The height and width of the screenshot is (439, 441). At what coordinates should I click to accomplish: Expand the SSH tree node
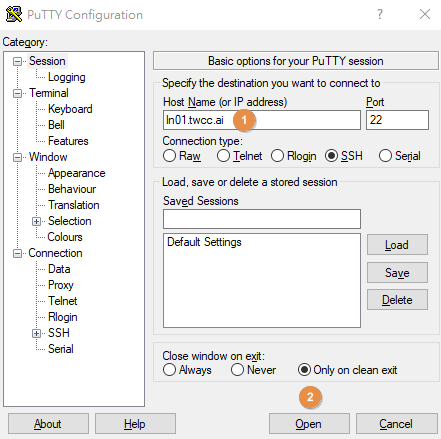click(x=36, y=333)
